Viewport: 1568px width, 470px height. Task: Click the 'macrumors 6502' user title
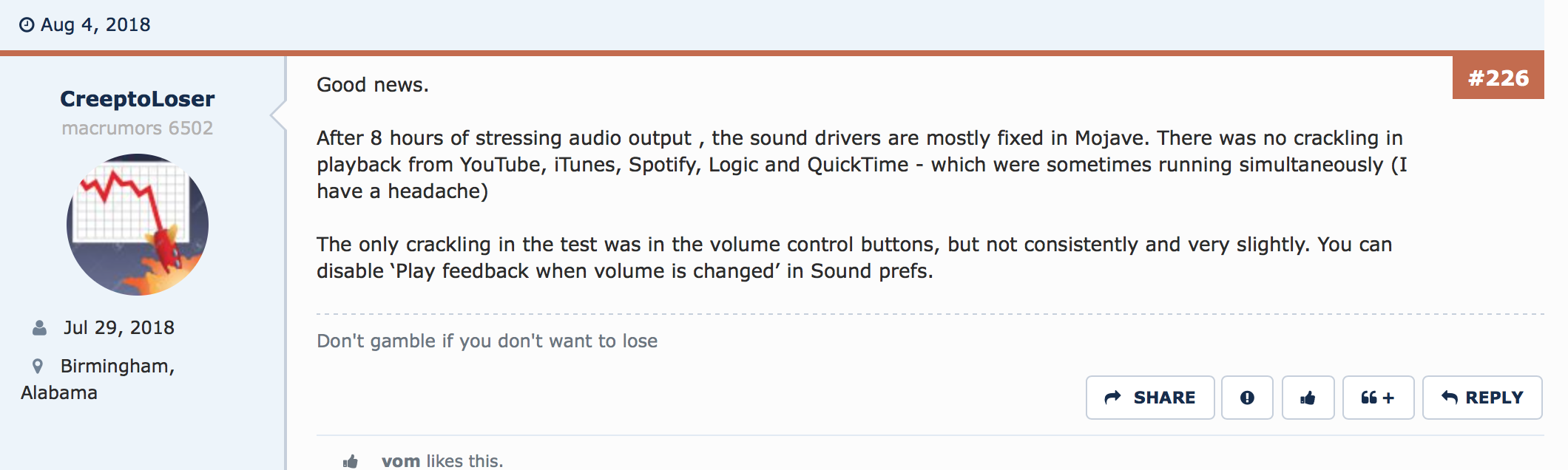[138, 128]
